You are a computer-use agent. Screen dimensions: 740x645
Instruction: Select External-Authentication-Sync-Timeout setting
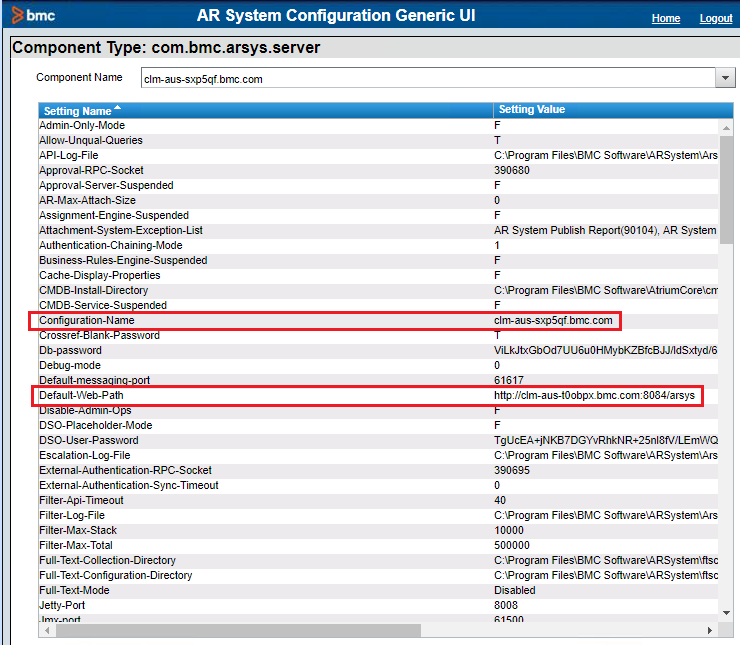(129, 486)
